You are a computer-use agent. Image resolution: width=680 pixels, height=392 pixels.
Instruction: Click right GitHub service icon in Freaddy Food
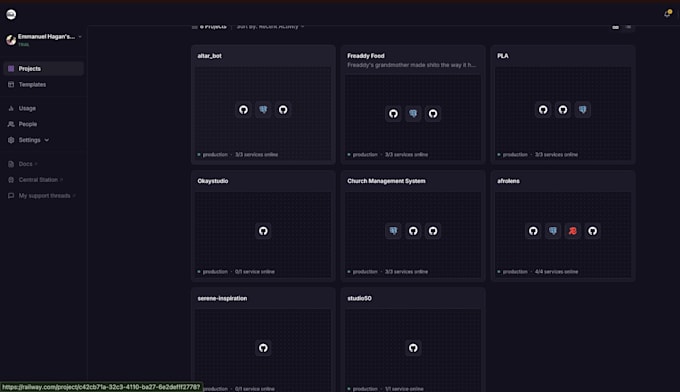pyautogui.click(x=433, y=114)
